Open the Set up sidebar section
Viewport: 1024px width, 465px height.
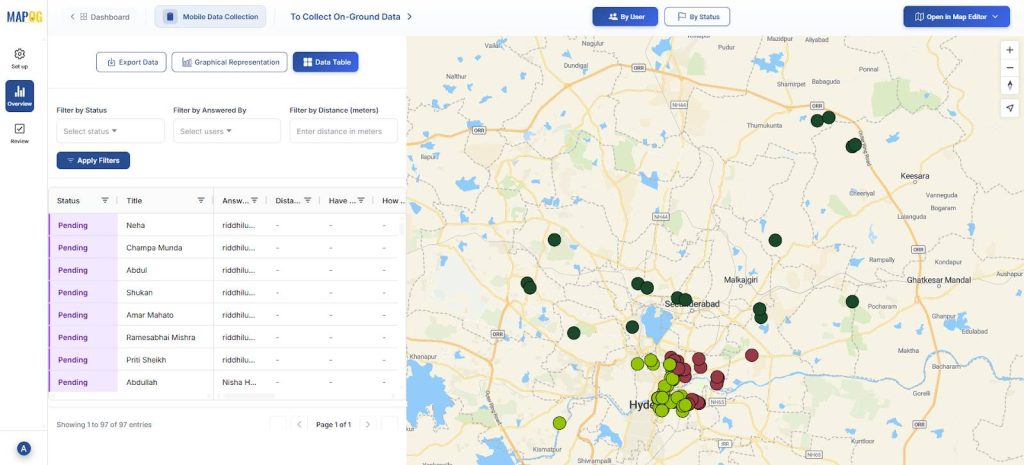[x=19, y=58]
